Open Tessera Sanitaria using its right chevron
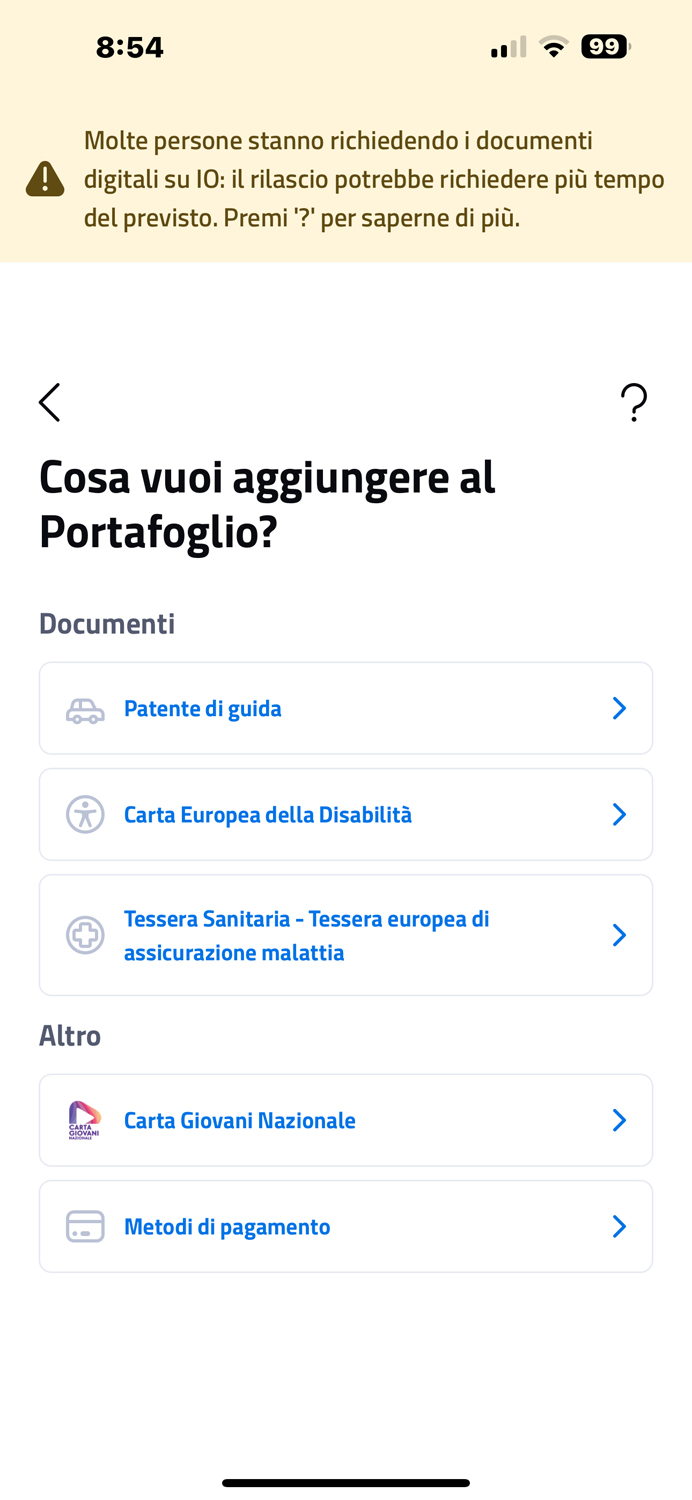 (x=619, y=935)
